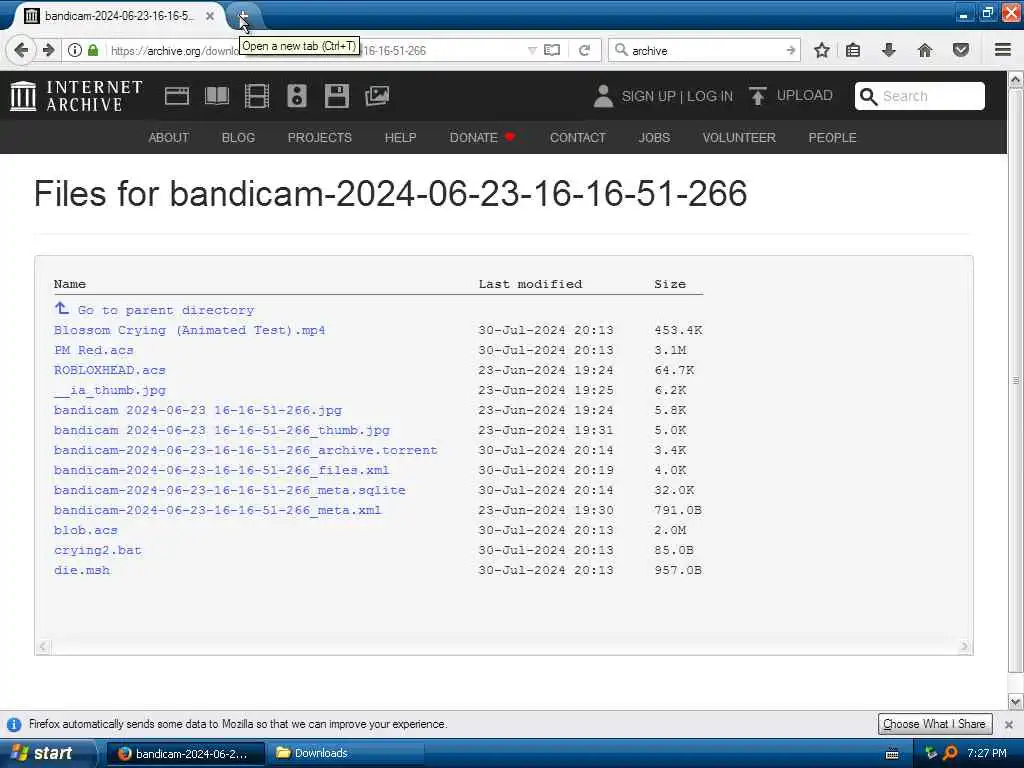Download the _archive.torrent file
Image resolution: width=1024 pixels, height=768 pixels.
click(246, 450)
